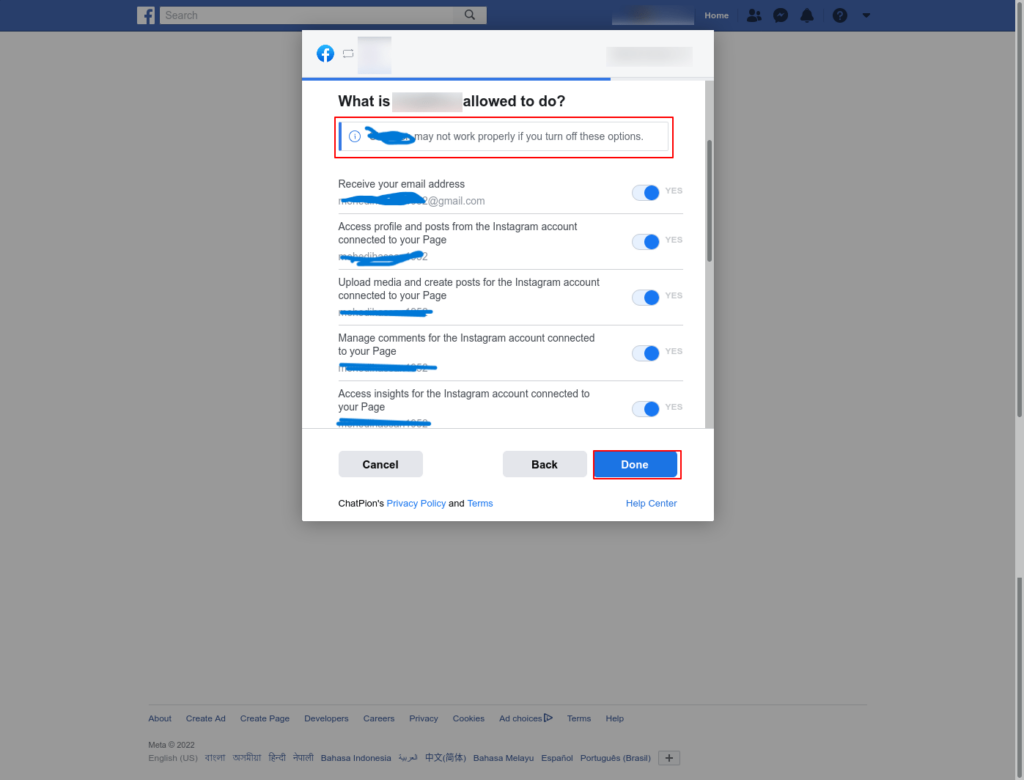Open the Messenger icon in header
Image resolution: width=1024 pixels, height=780 pixels.
pos(780,15)
